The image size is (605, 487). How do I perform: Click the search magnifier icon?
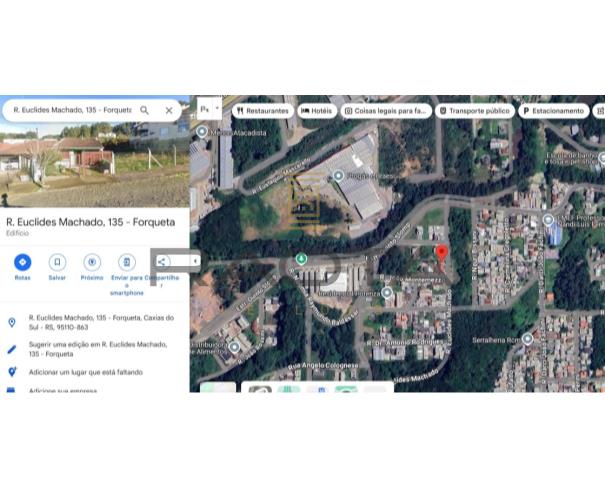tap(144, 110)
